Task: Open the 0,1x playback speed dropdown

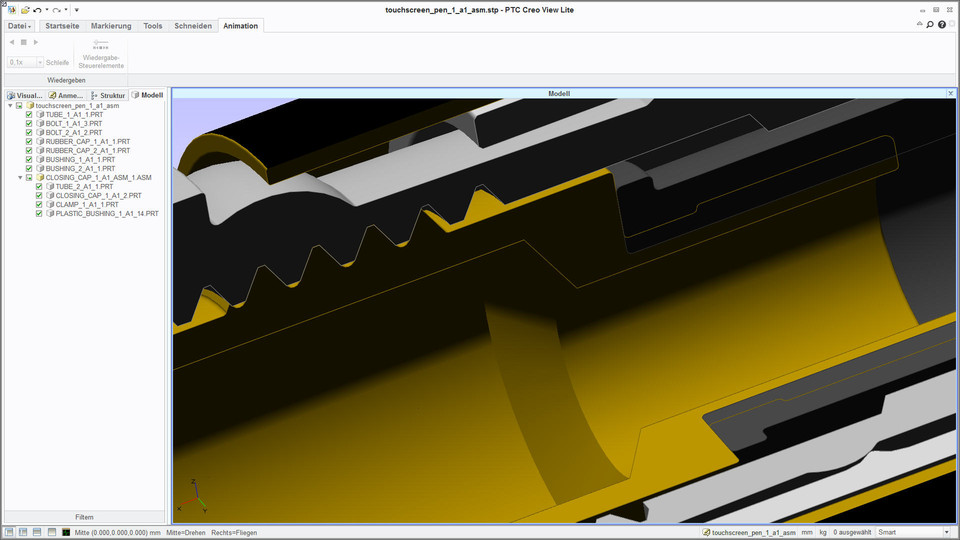Action: 40,62
